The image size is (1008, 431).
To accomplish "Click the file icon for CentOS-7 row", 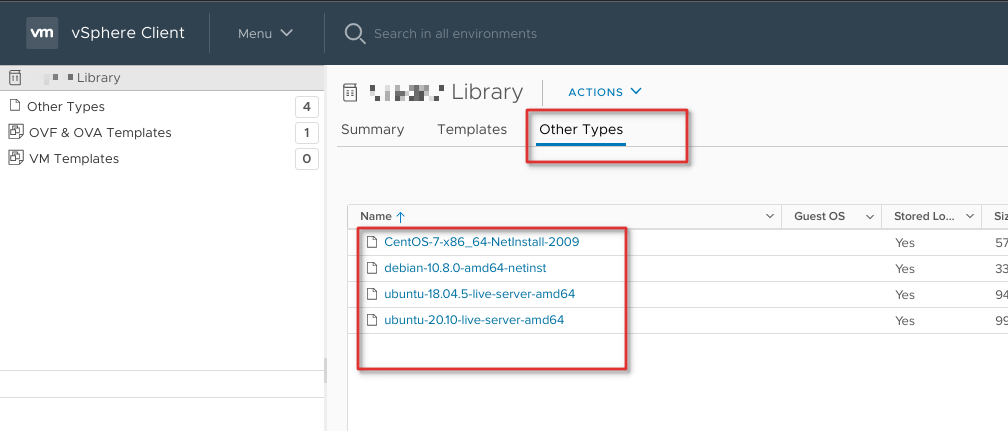I will [x=371, y=242].
